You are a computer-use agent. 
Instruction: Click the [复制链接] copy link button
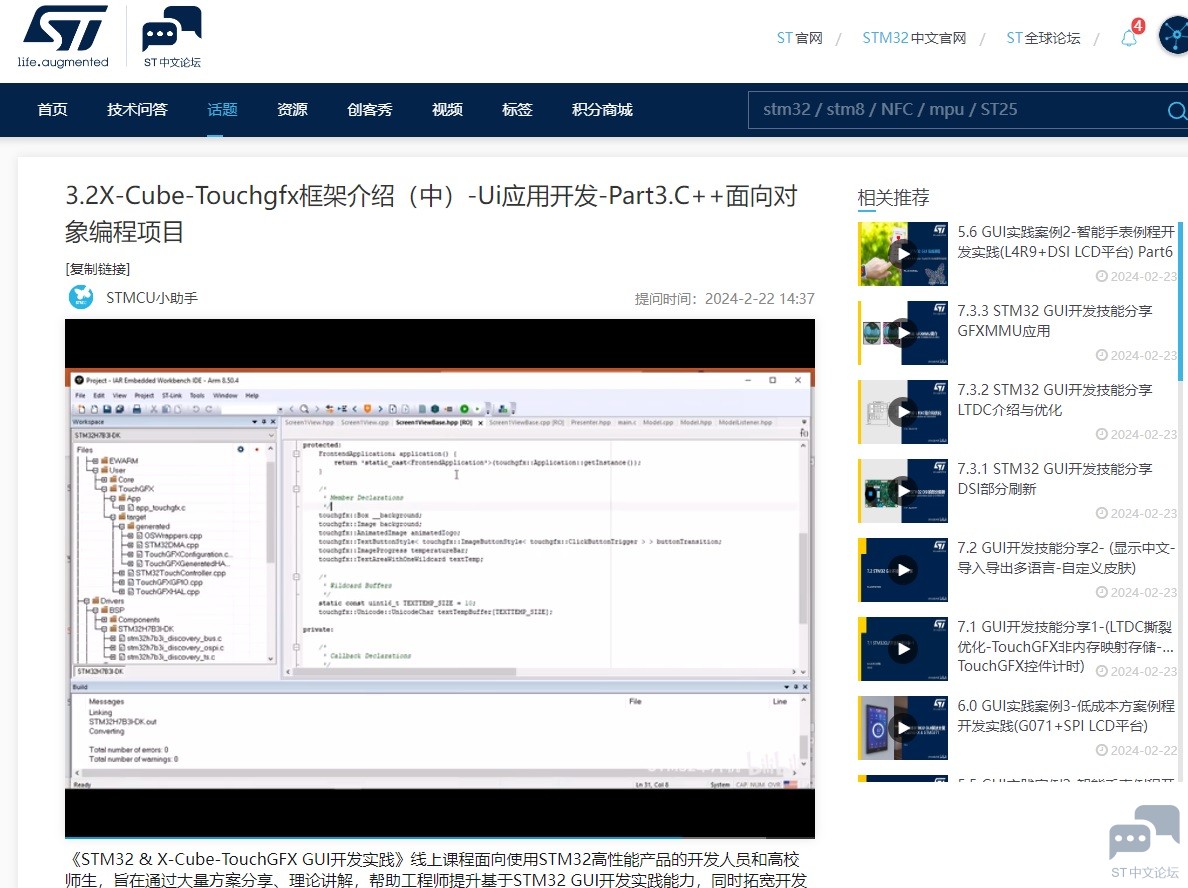coord(98,269)
